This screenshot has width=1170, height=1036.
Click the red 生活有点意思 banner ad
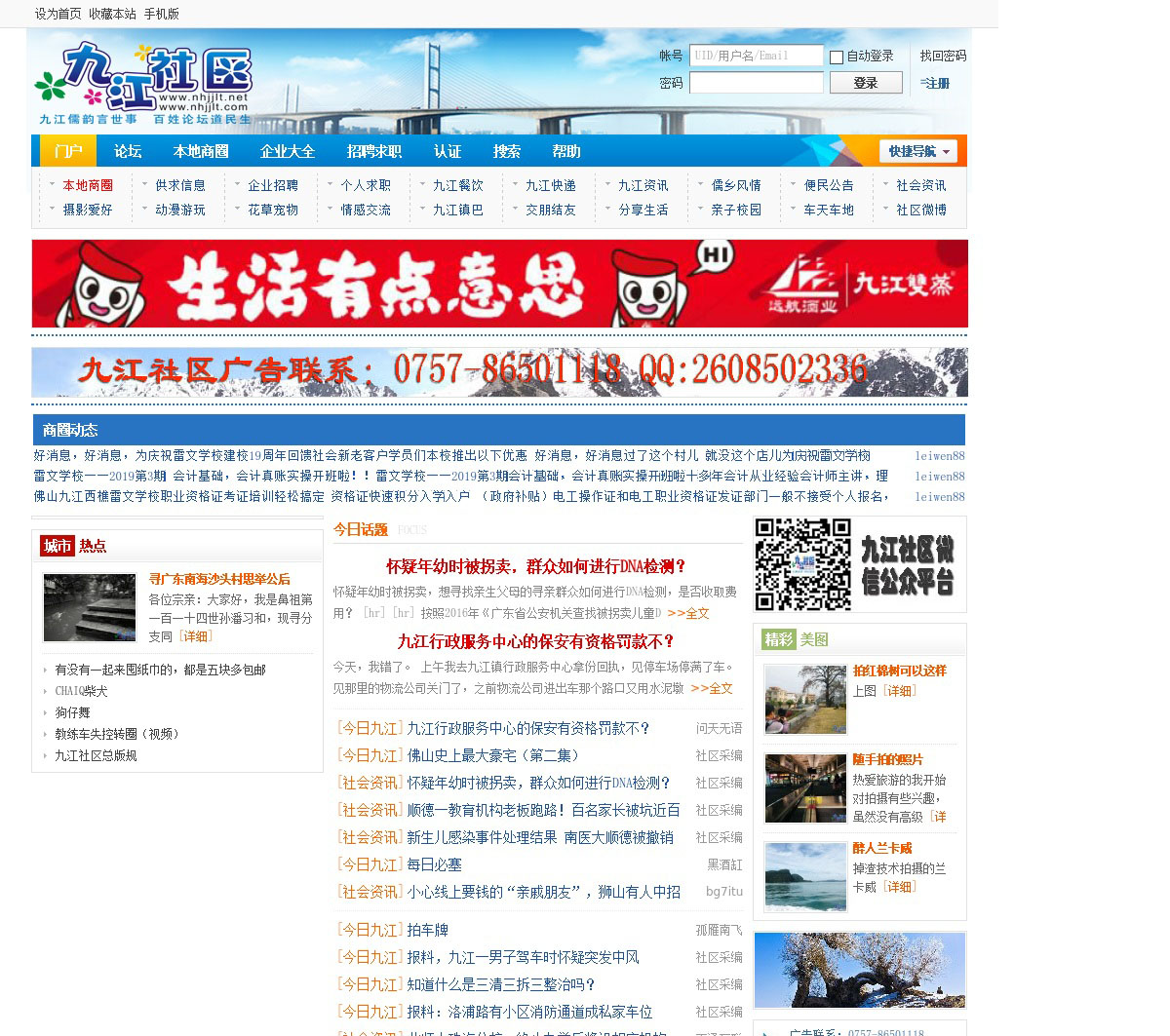[x=499, y=284]
